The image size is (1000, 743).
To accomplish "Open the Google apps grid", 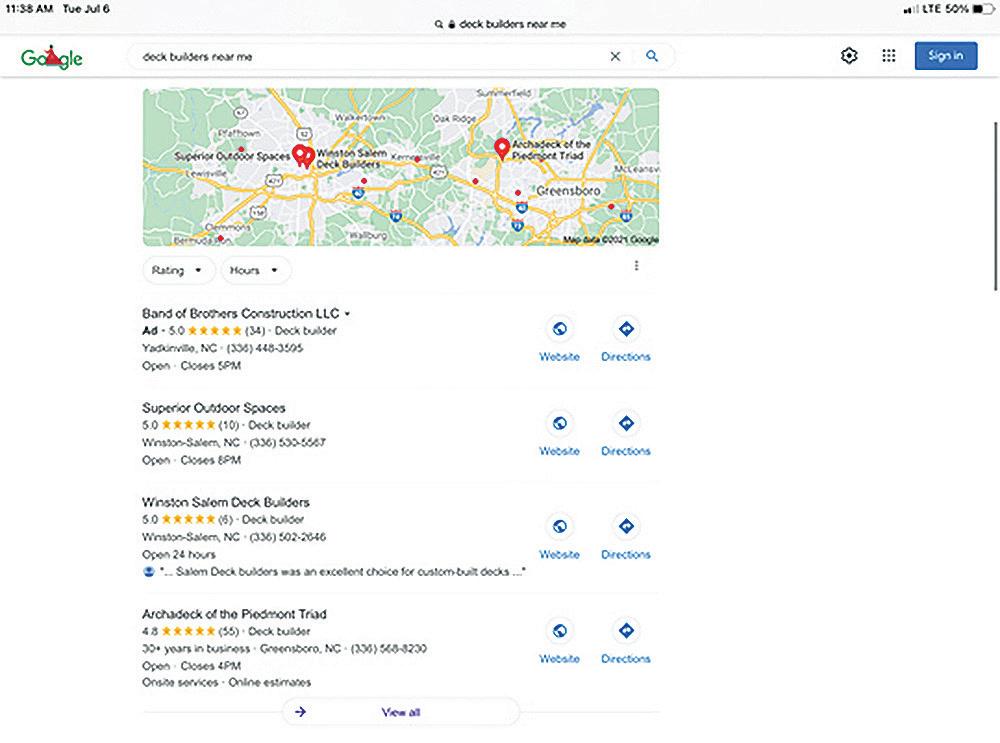I will pyautogui.click(x=888, y=55).
